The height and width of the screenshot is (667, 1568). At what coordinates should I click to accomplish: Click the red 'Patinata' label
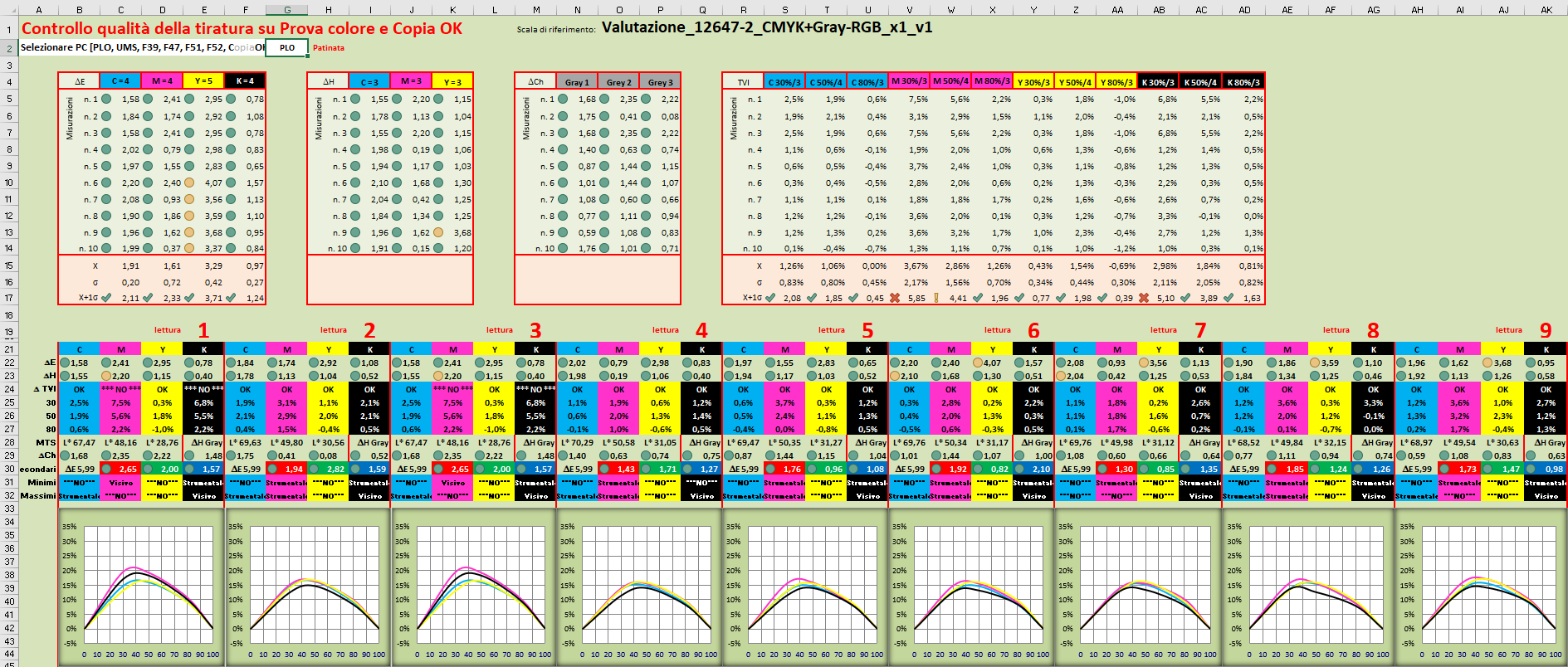click(x=329, y=47)
